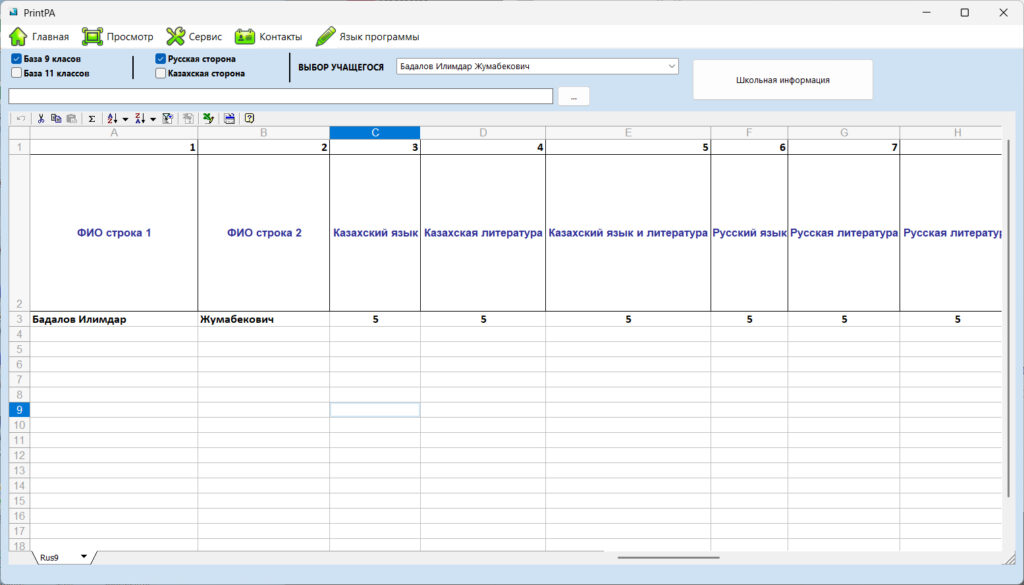Click the '...' browse button
The height and width of the screenshot is (585, 1024).
click(573, 97)
